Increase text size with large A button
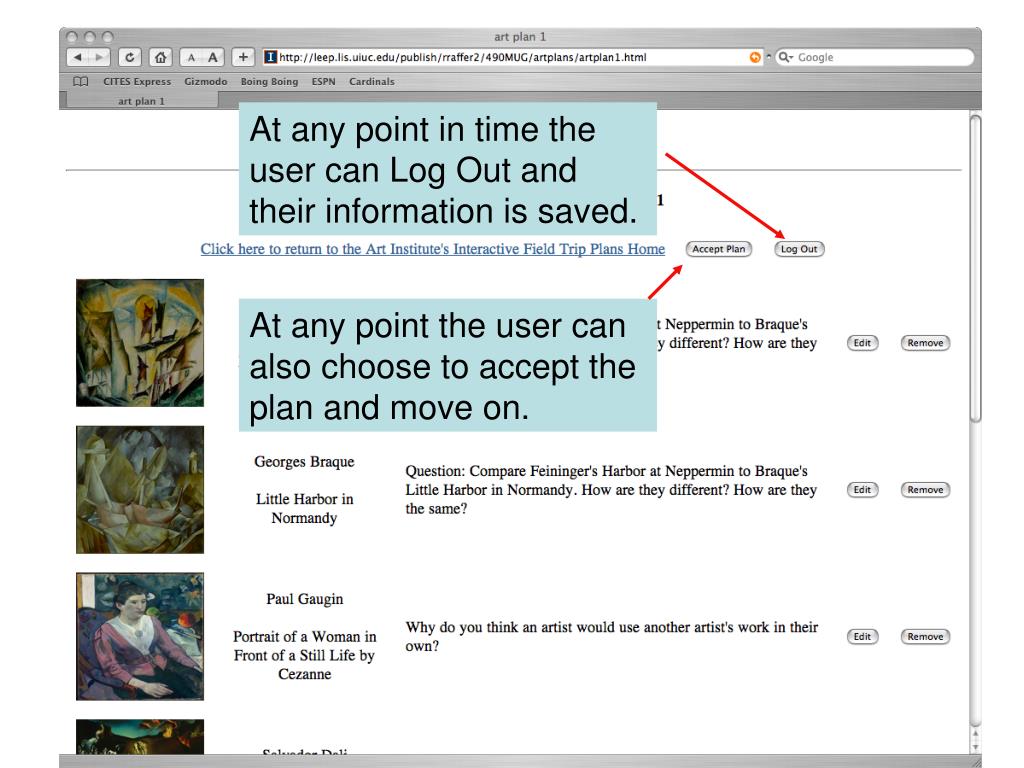This screenshot has width=1024, height=768. (213, 57)
